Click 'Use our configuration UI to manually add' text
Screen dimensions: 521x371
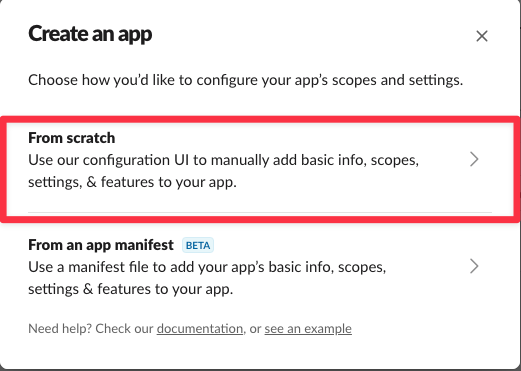pyautogui.click(x=223, y=160)
